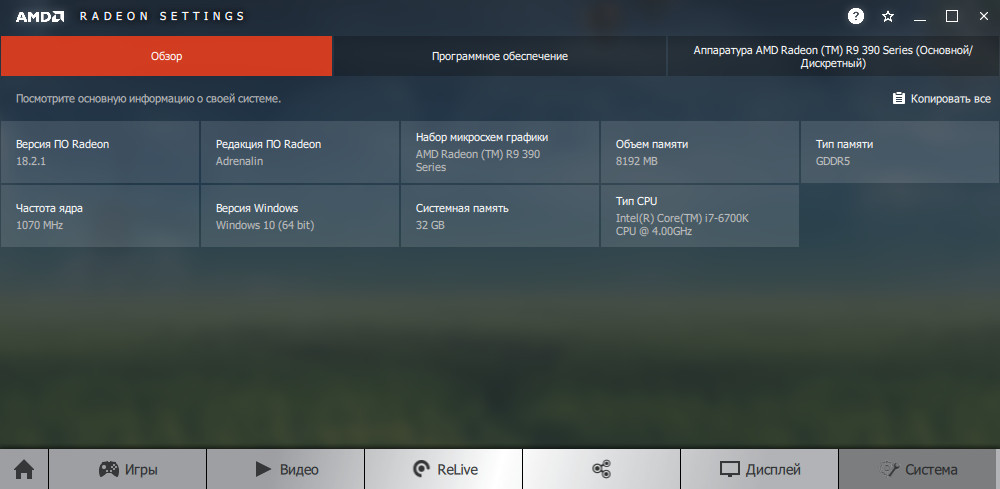Click Копировать все button
Viewport: 1000px width, 489px height.
tap(941, 99)
